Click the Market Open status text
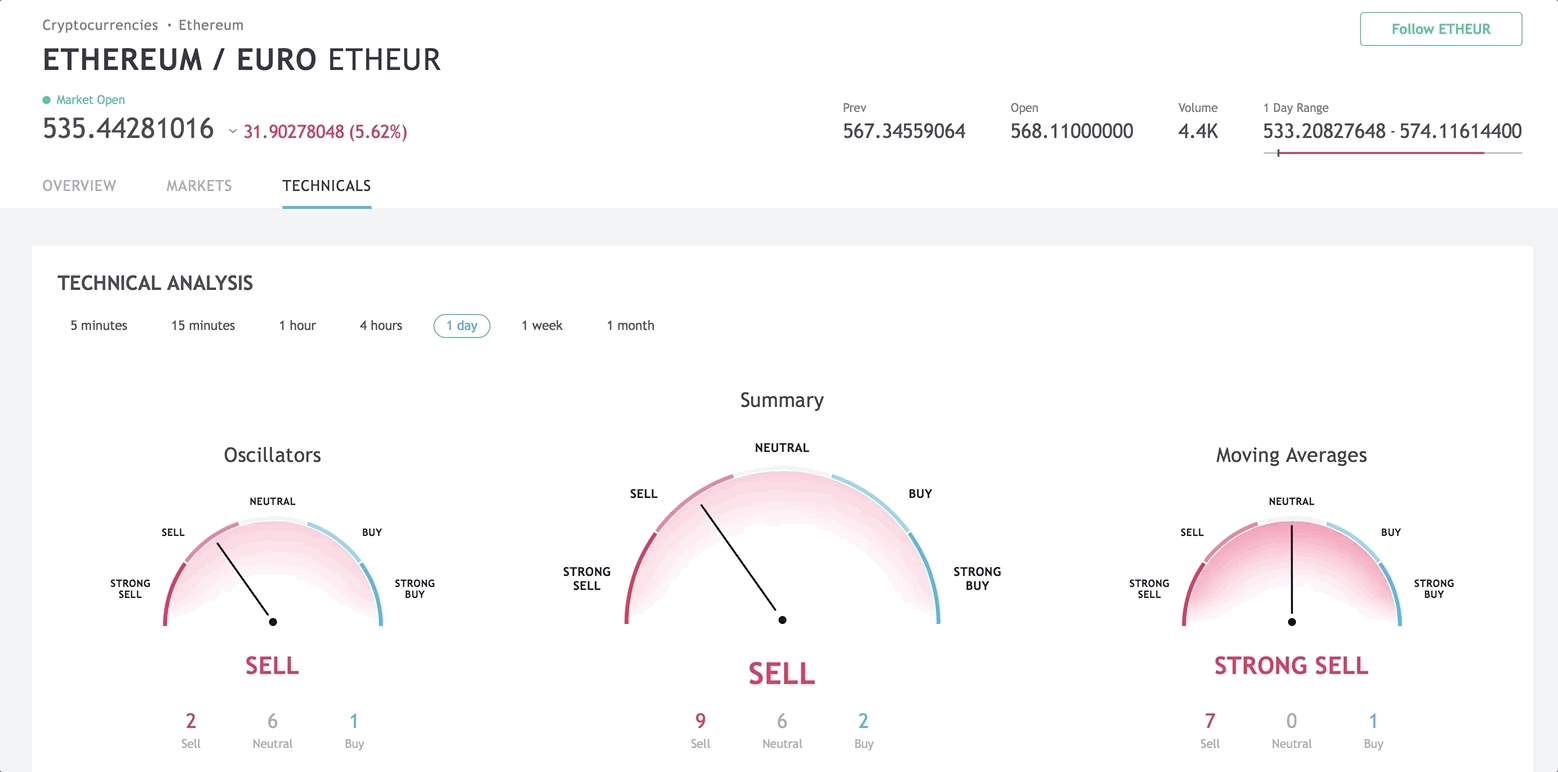Screen dimensions: 1558x772 click(91, 100)
